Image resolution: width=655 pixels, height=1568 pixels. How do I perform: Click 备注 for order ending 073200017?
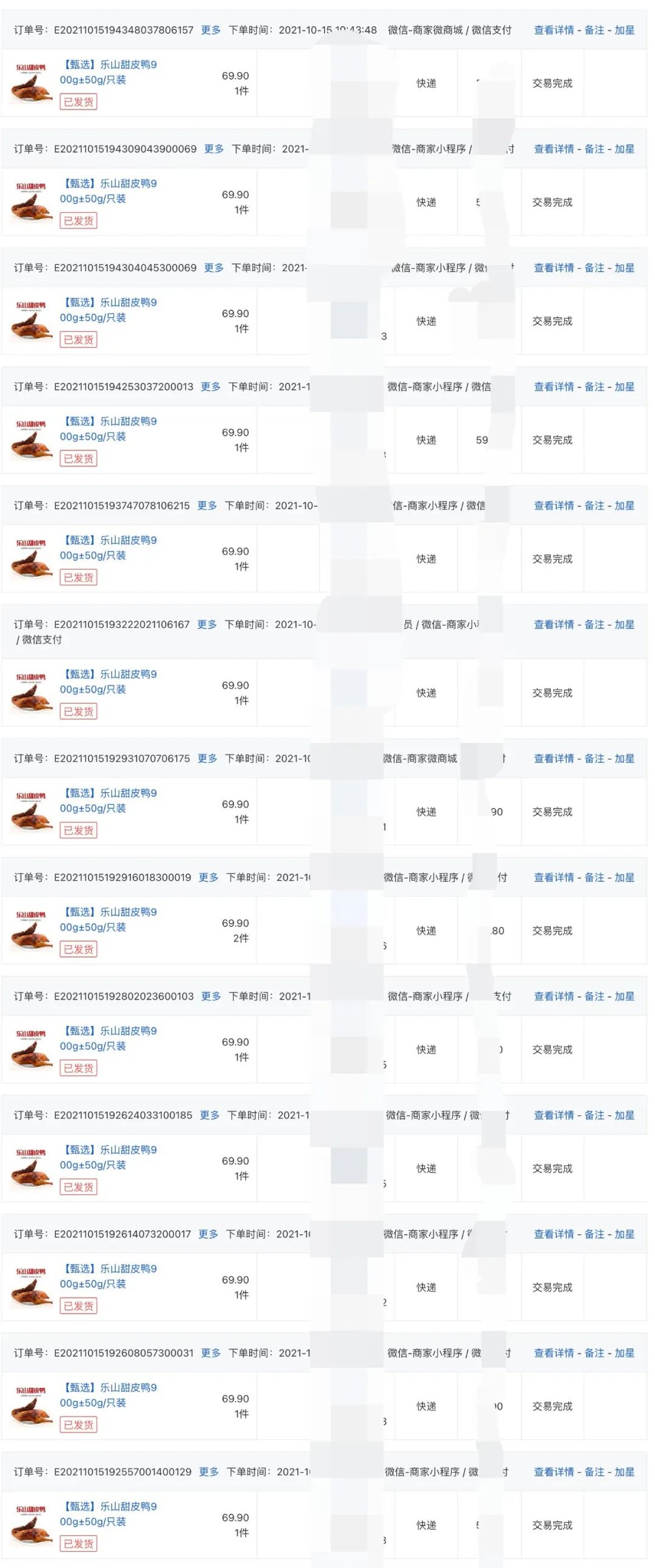pos(594,1234)
